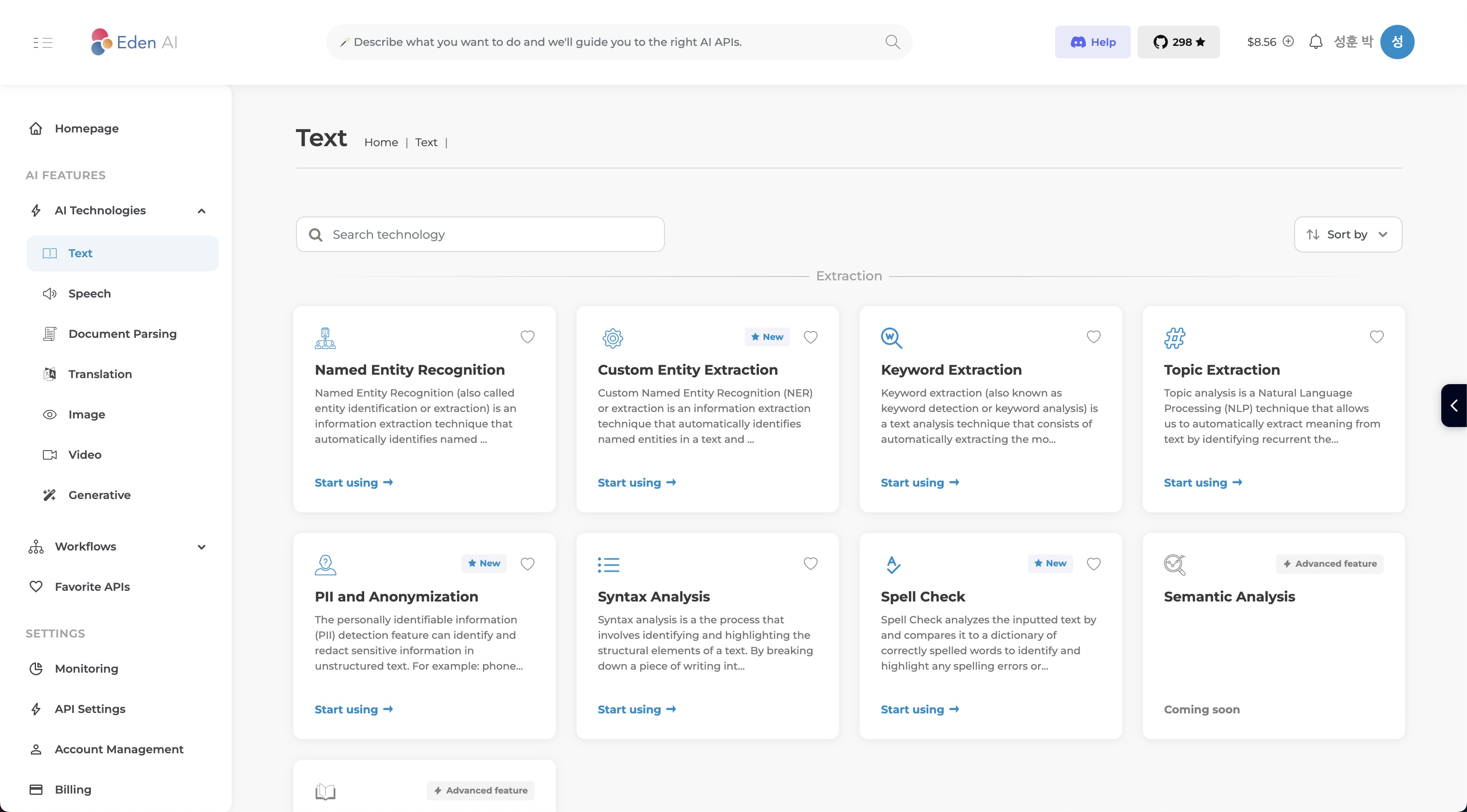The width and height of the screenshot is (1467, 812).
Task: Open the Sort by dropdown
Action: click(x=1347, y=235)
